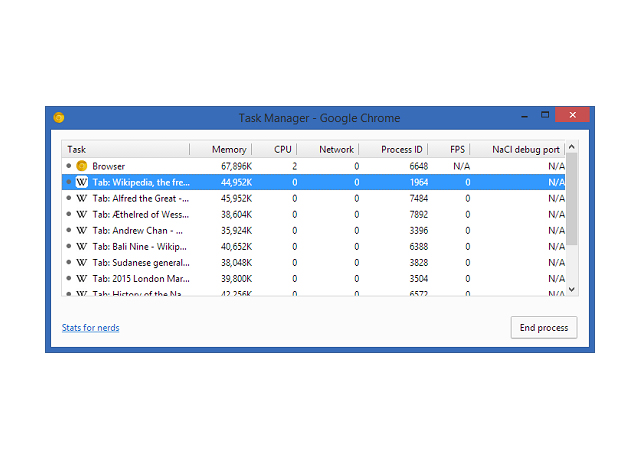640x460 pixels.
Task: Click Wikipedia icon of the Alfred the Great tab
Action: 82,198
